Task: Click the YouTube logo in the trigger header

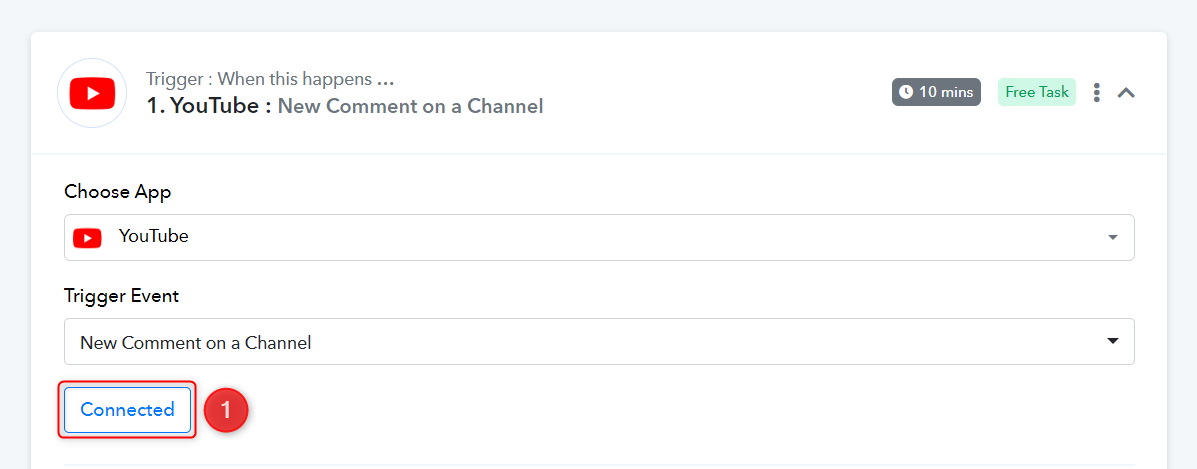Action: point(92,93)
